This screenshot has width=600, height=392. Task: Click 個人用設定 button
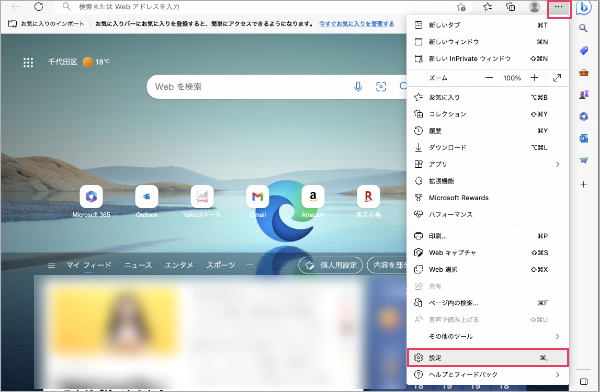pyautogui.click(x=331, y=265)
